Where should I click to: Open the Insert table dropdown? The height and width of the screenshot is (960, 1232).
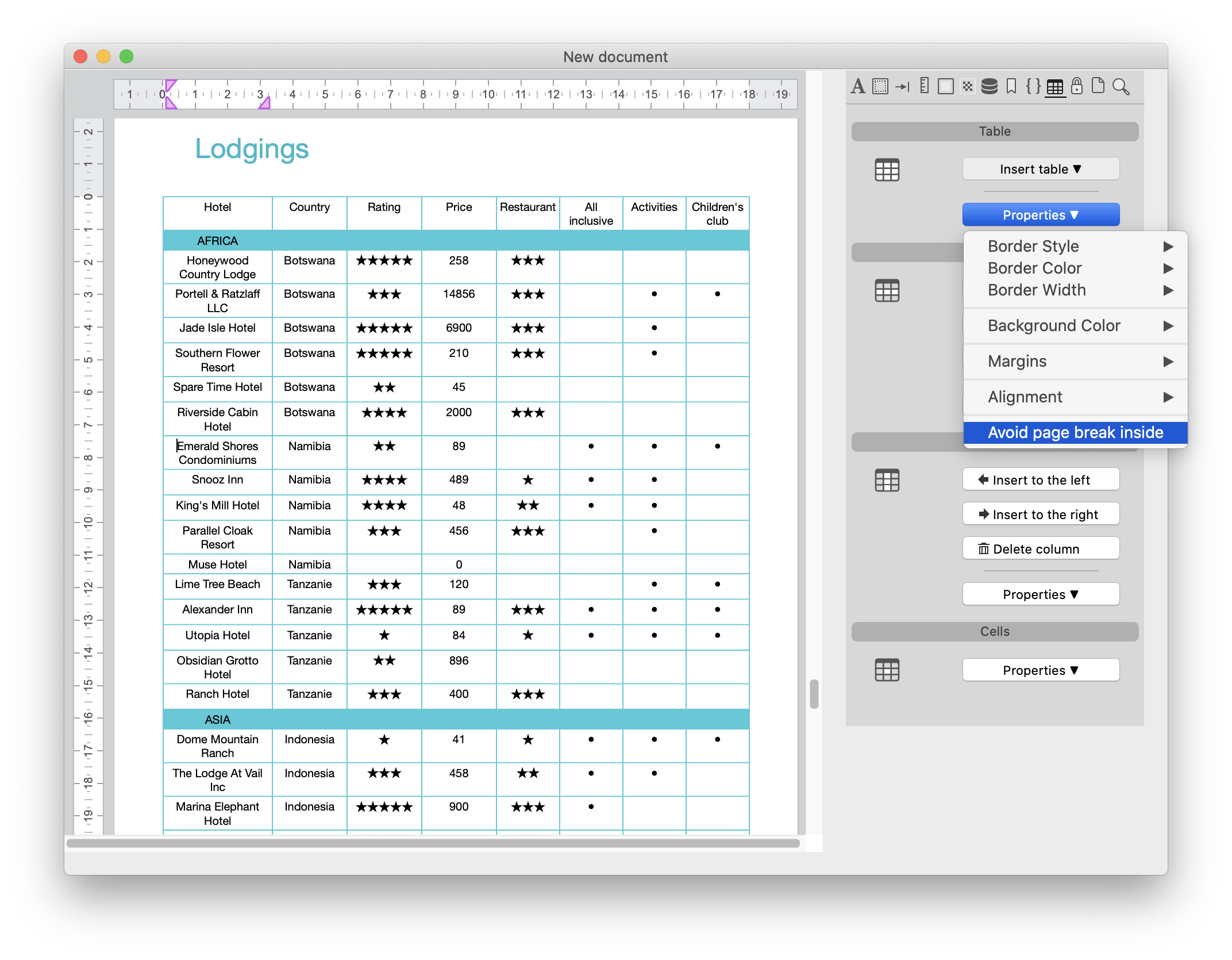[x=1041, y=169]
